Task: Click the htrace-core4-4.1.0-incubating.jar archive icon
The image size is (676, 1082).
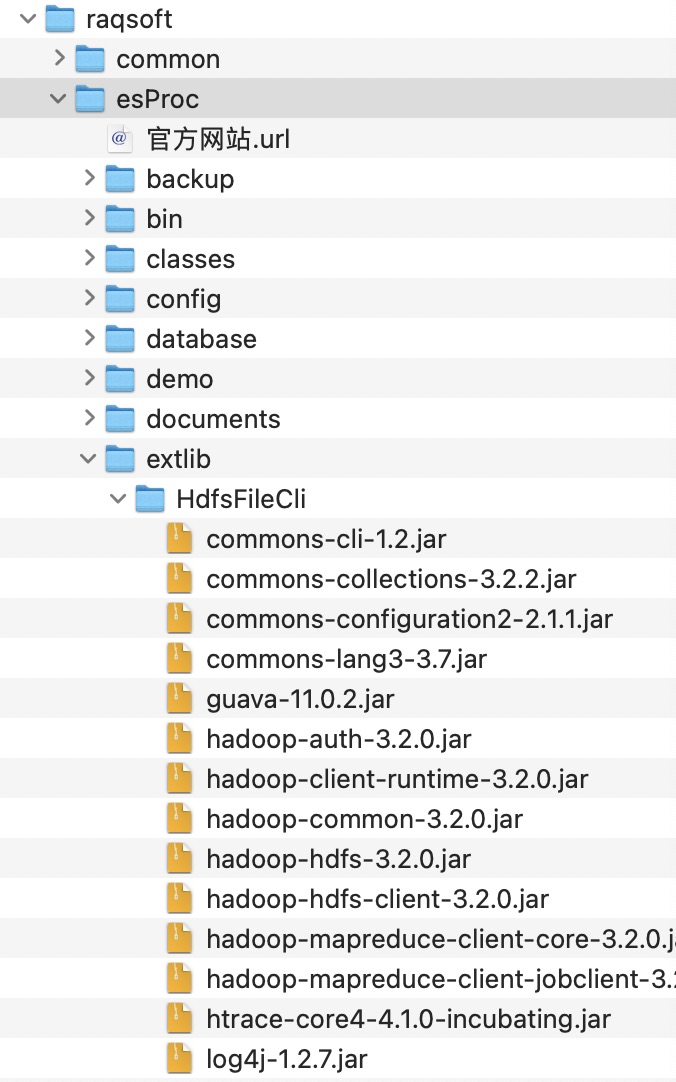Action: pos(179,1019)
